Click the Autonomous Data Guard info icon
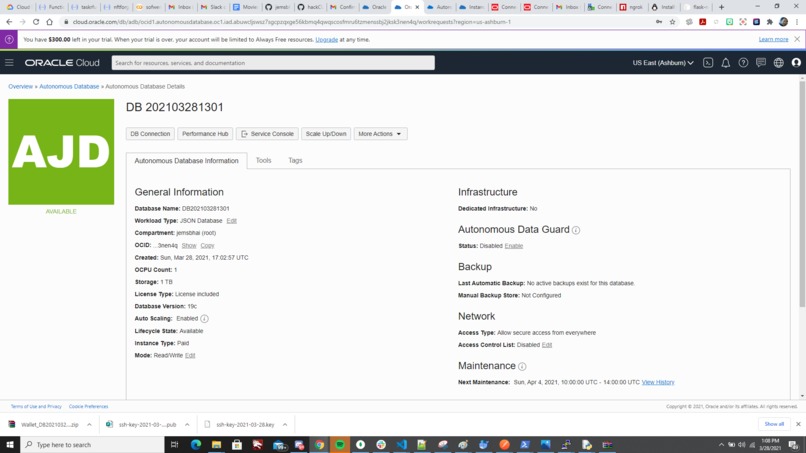The width and height of the screenshot is (806, 453). click(x=576, y=230)
